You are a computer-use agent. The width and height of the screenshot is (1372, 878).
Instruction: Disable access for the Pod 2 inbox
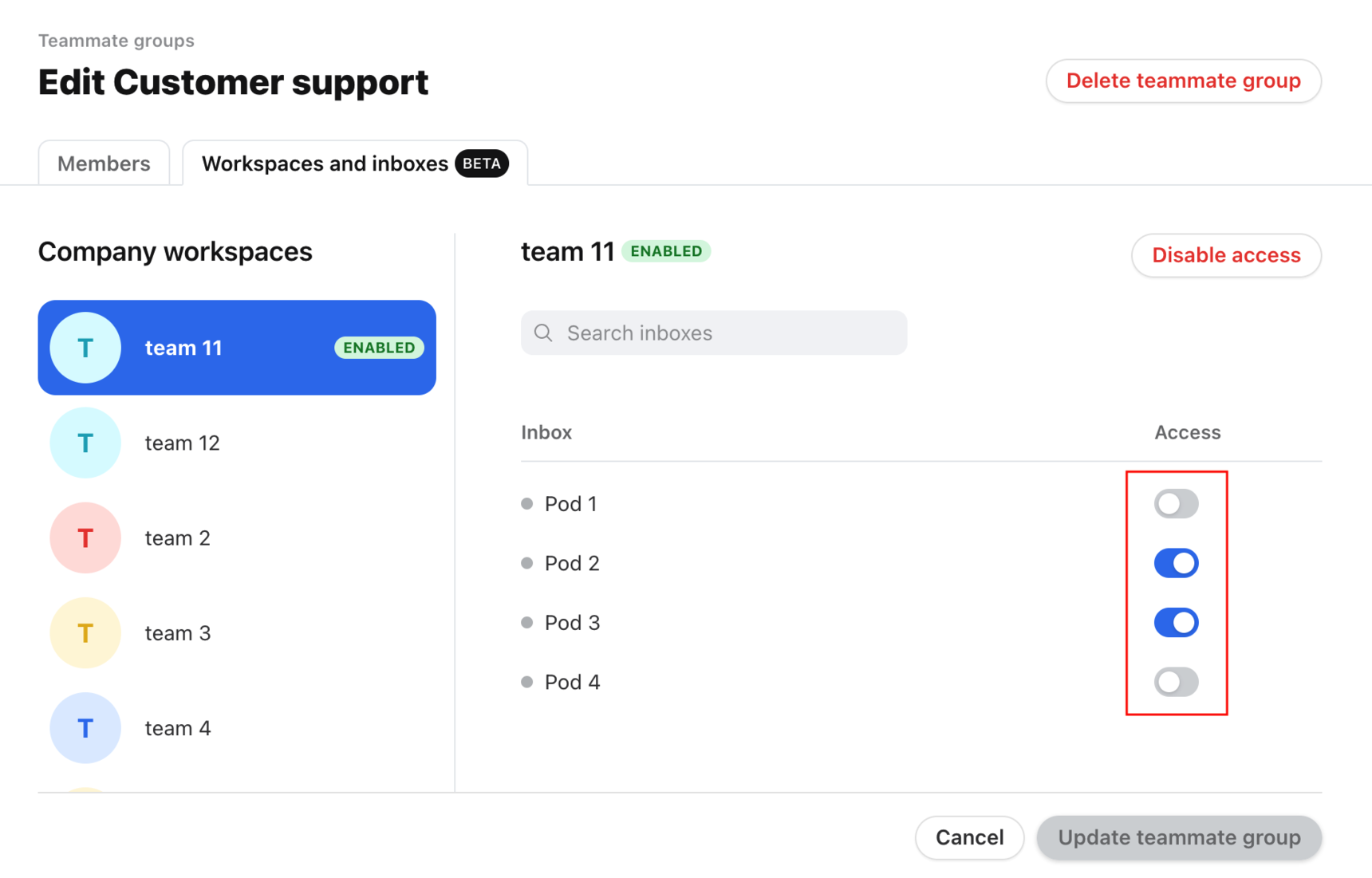click(x=1176, y=563)
